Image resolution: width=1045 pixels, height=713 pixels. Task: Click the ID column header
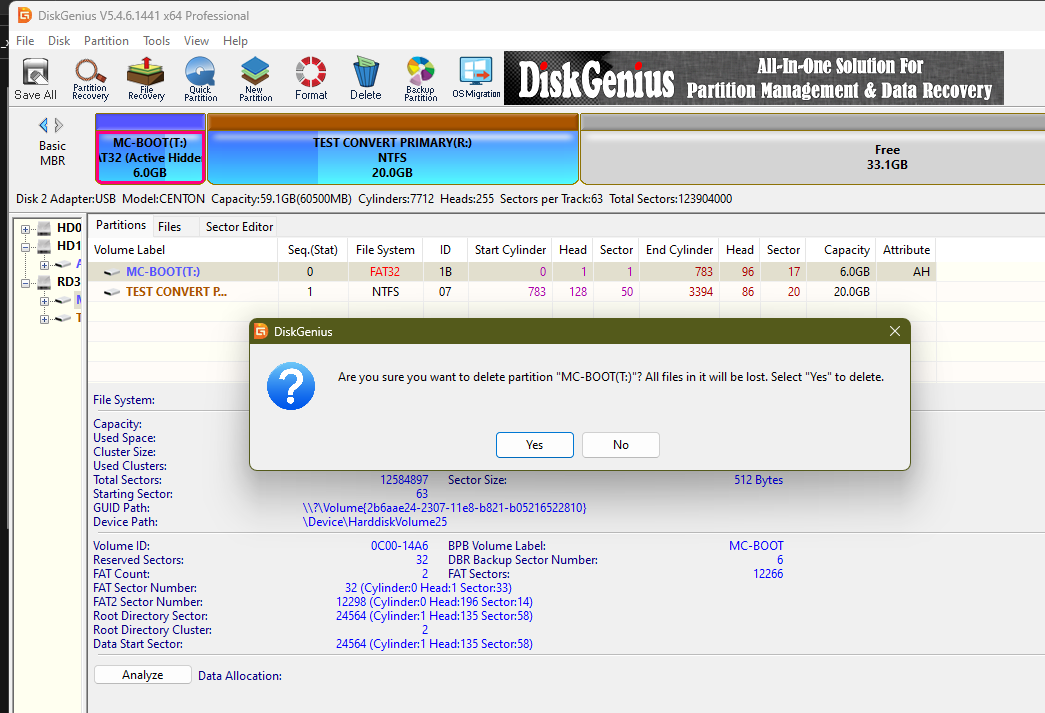[445, 250]
